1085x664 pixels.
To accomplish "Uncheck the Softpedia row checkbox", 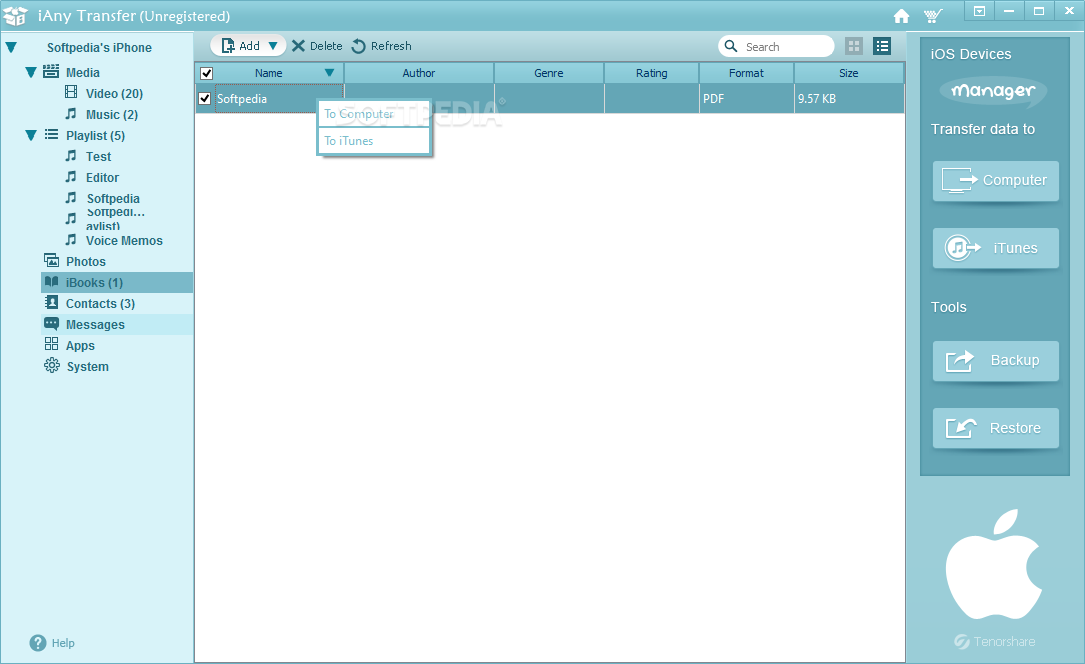I will point(204,98).
